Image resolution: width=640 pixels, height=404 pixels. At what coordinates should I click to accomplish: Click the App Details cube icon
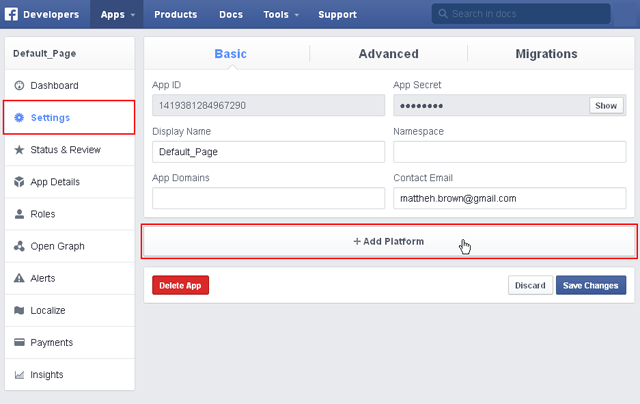click(19, 182)
